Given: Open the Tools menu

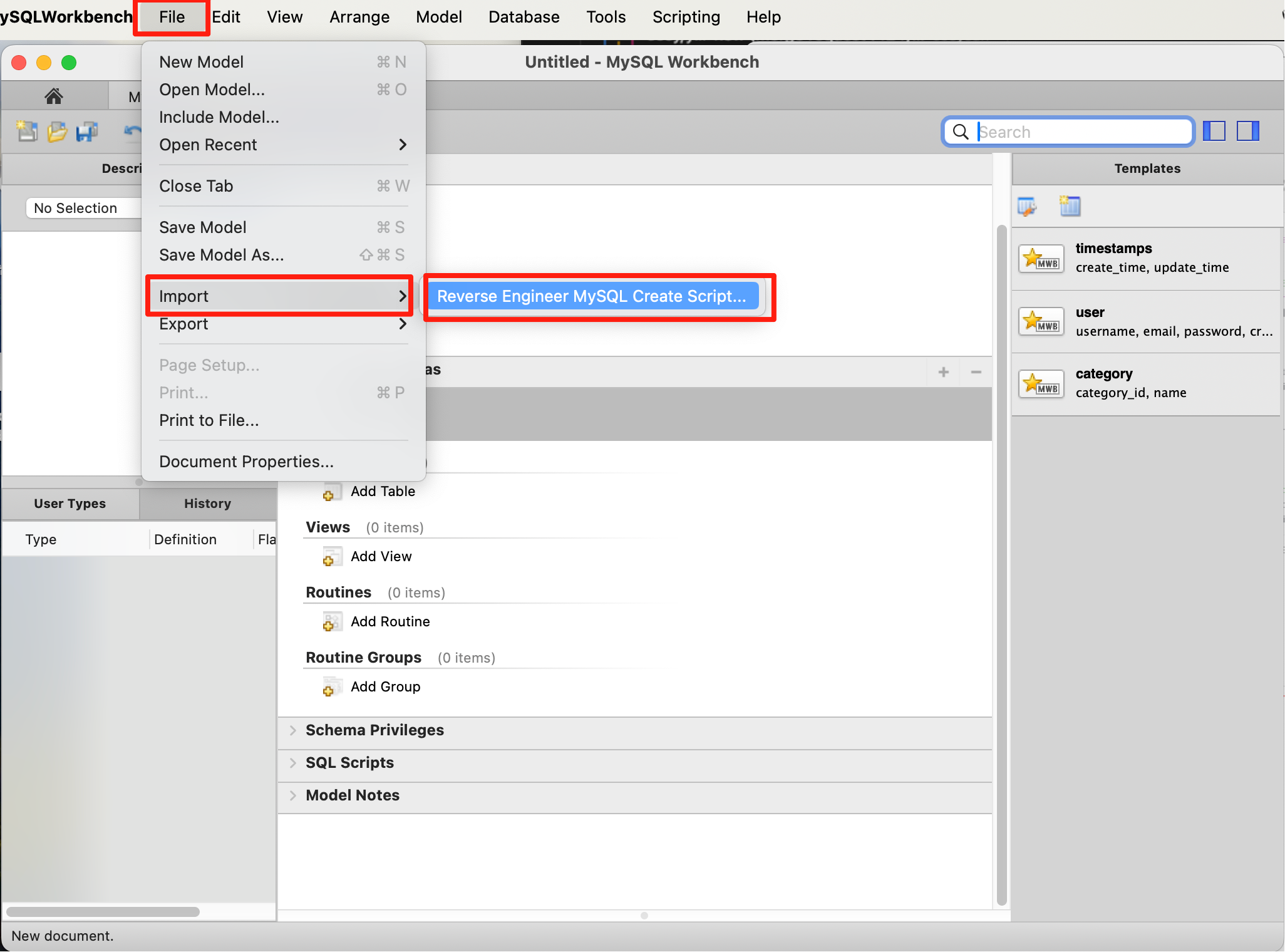Looking at the screenshot, I should (606, 17).
